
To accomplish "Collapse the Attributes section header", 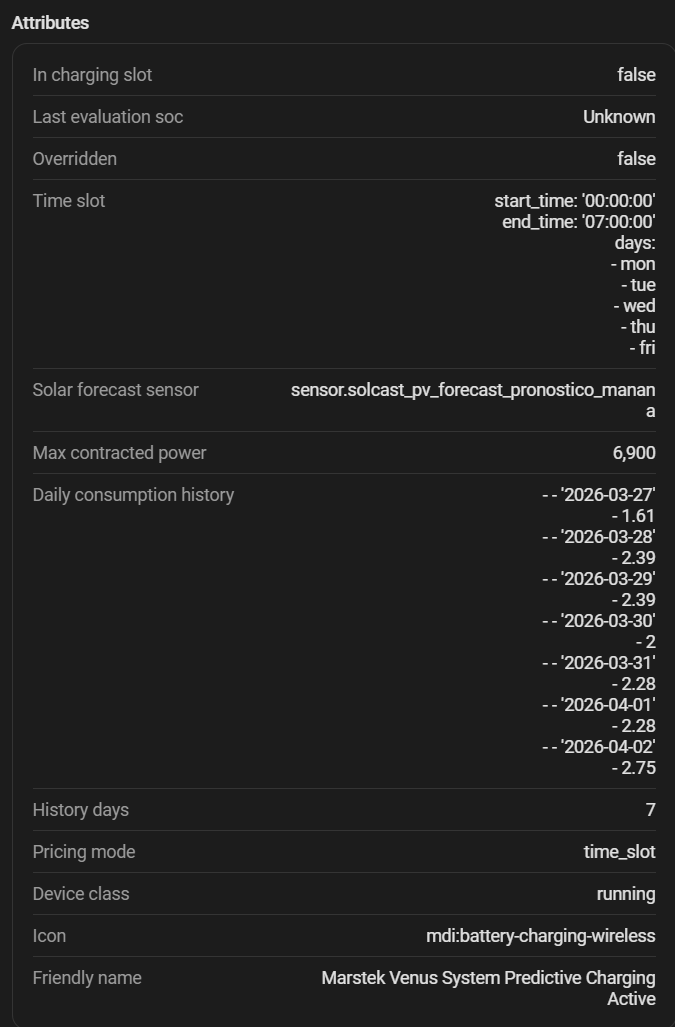I will point(48,22).
